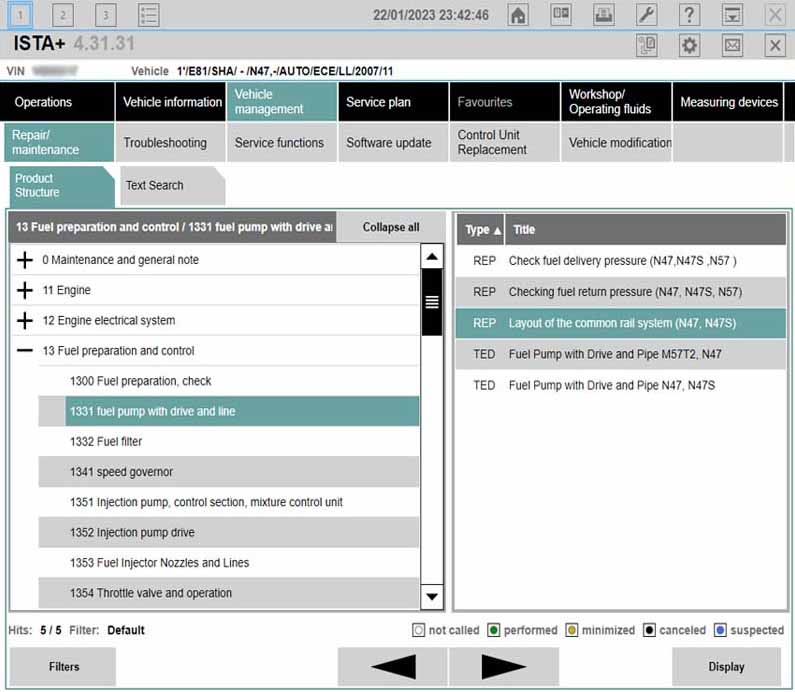The image size is (795, 692).
Task: Click the tree scrollbar up arrow
Action: 432,257
